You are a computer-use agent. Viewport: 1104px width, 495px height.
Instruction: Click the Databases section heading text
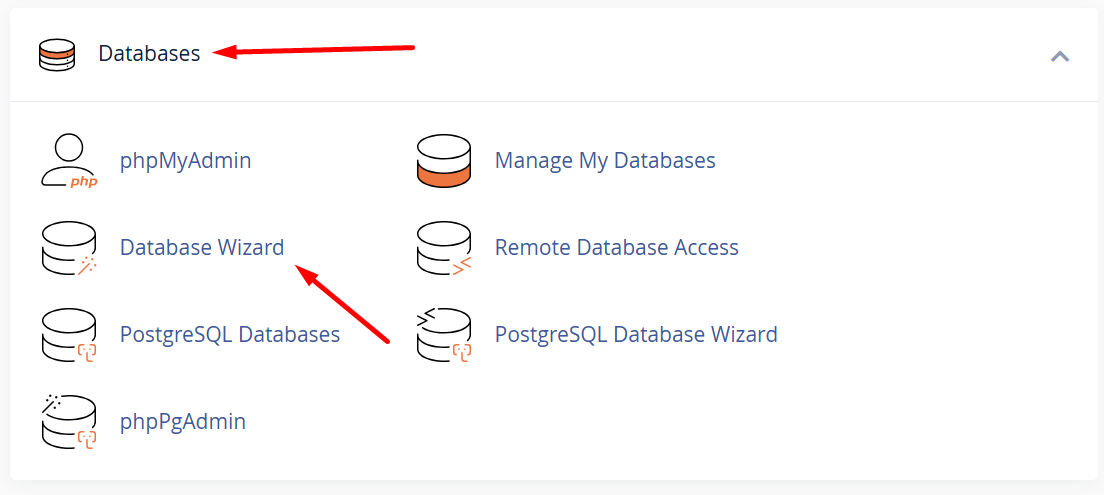(x=149, y=54)
